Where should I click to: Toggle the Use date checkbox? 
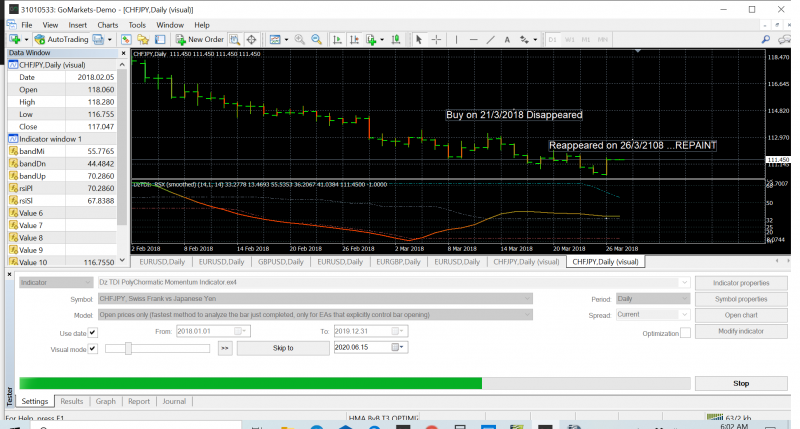click(92, 332)
